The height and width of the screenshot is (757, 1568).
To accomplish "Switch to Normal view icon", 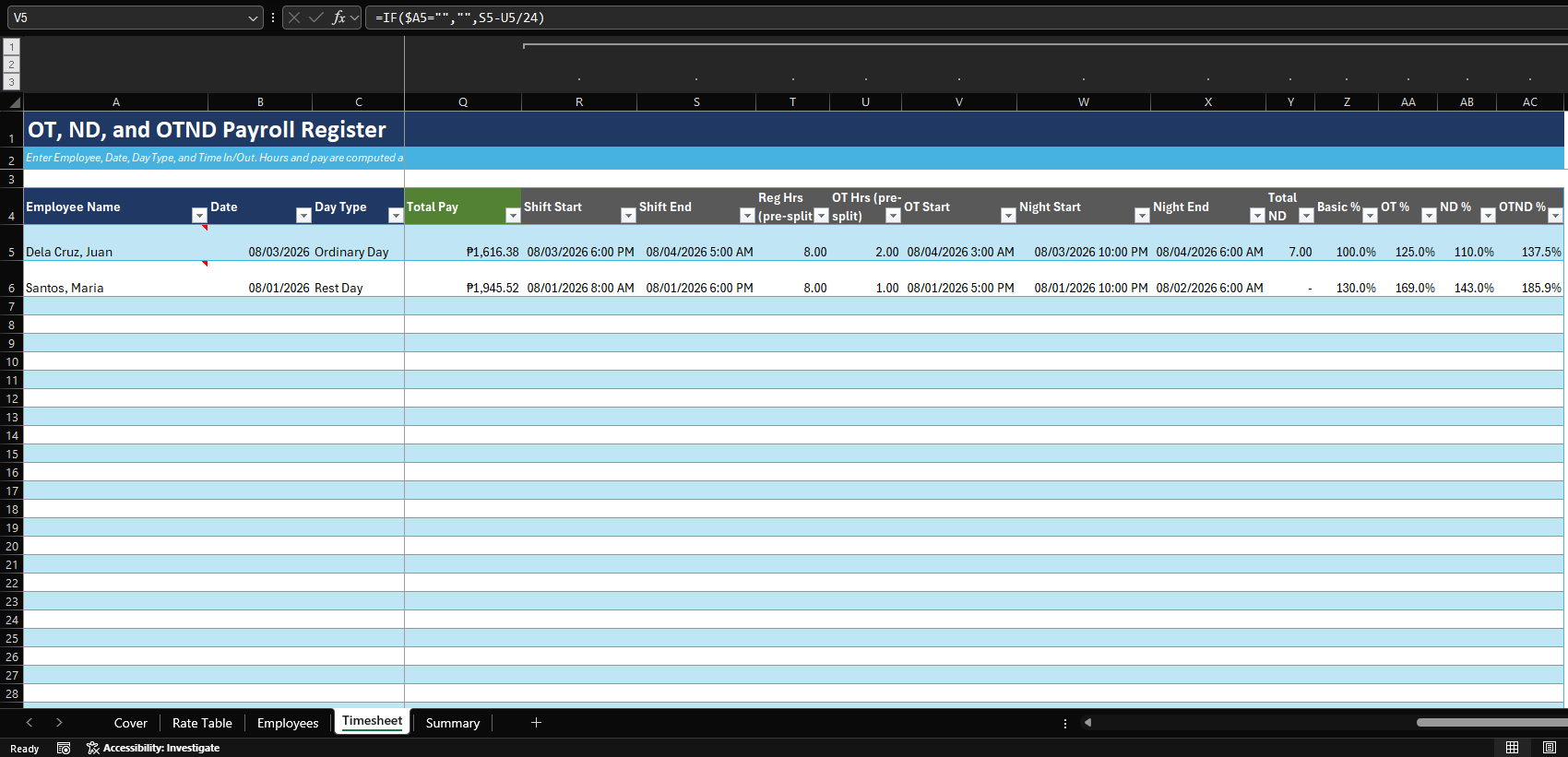I will [1512, 748].
